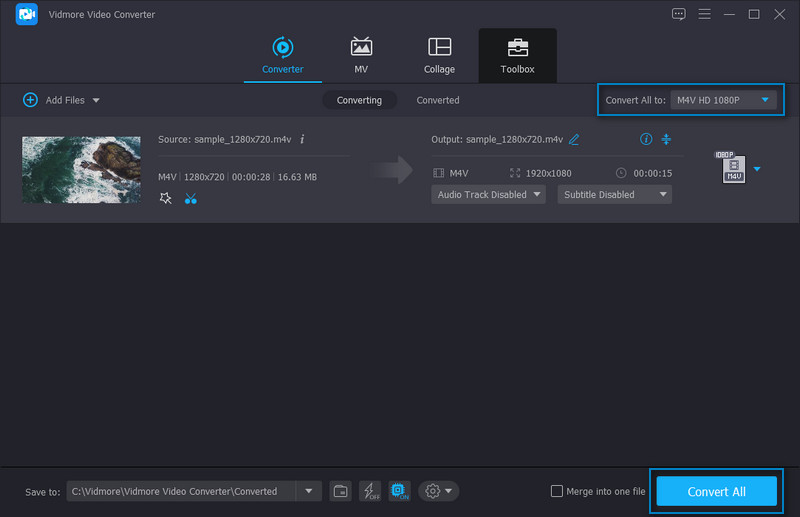Image resolution: width=800 pixels, height=517 pixels.
Task: Toggle GPU hardware acceleration icon
Action: coord(399,491)
